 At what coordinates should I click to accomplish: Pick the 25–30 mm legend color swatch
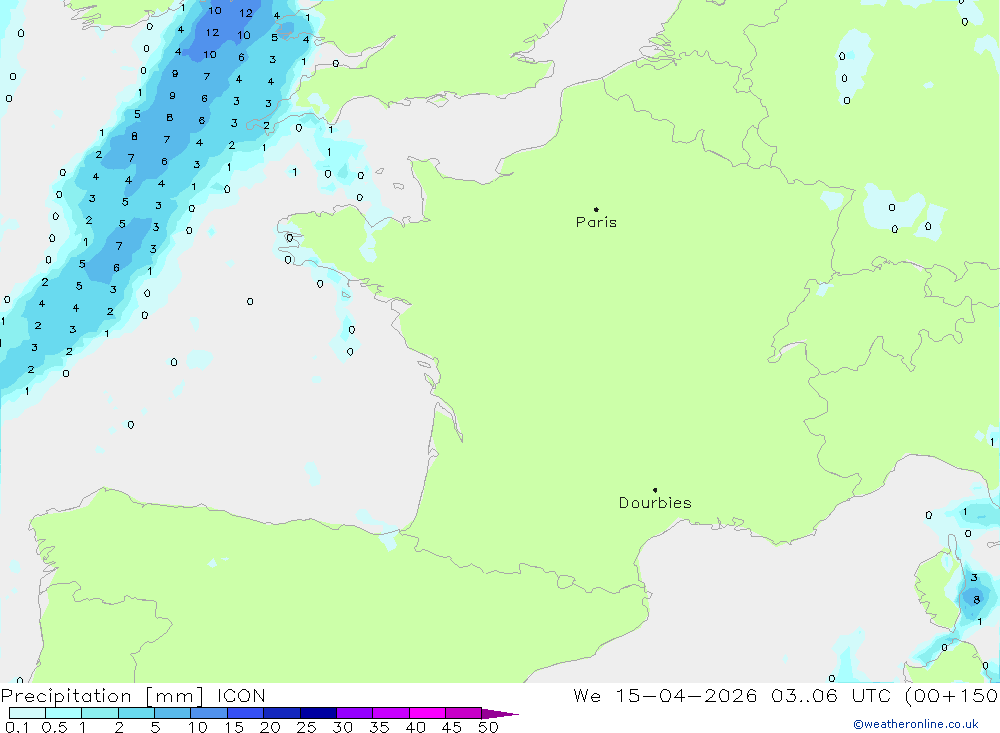click(318, 713)
